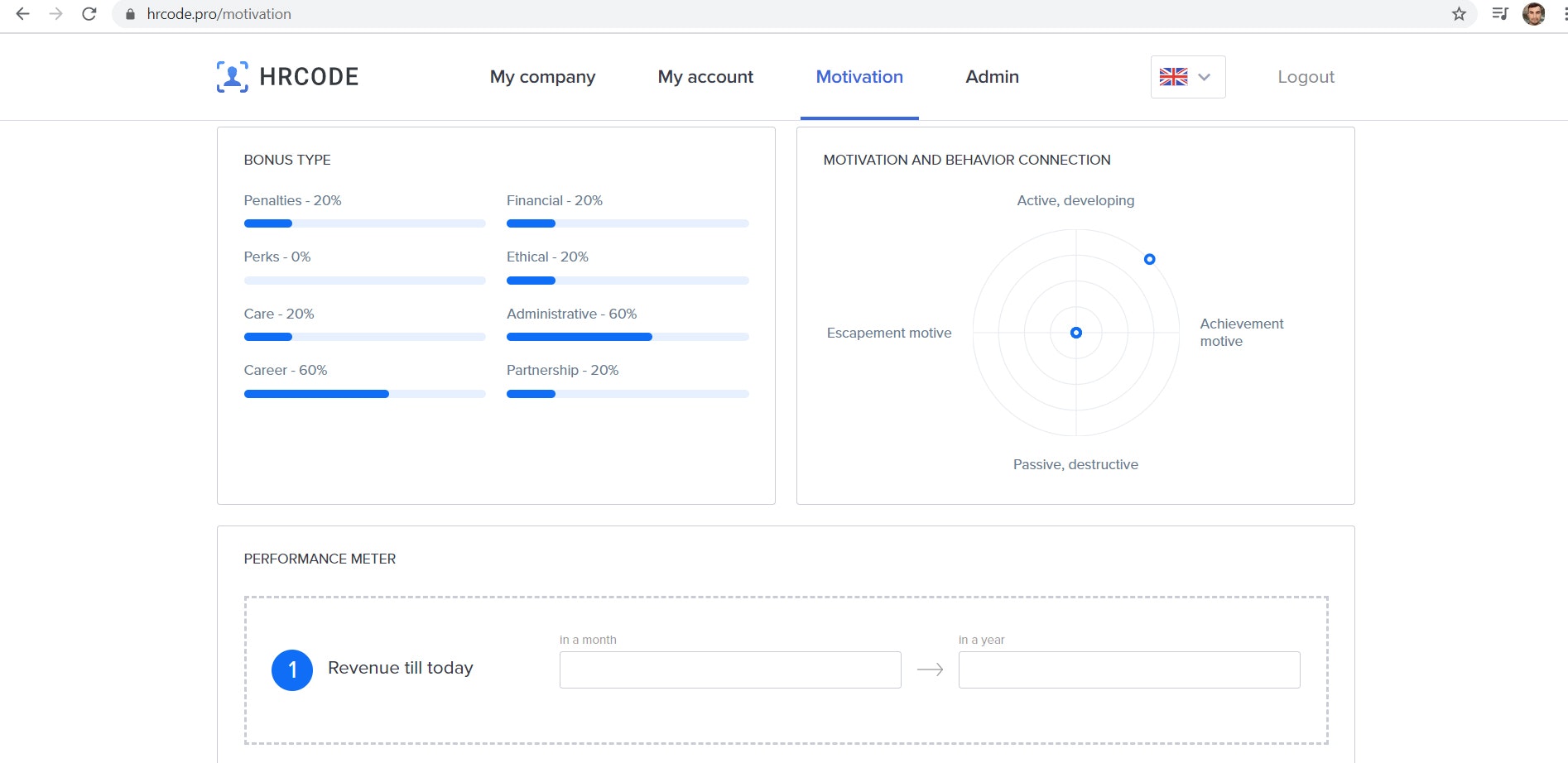
Task: Click the 'in a month' input field
Action: [729, 669]
